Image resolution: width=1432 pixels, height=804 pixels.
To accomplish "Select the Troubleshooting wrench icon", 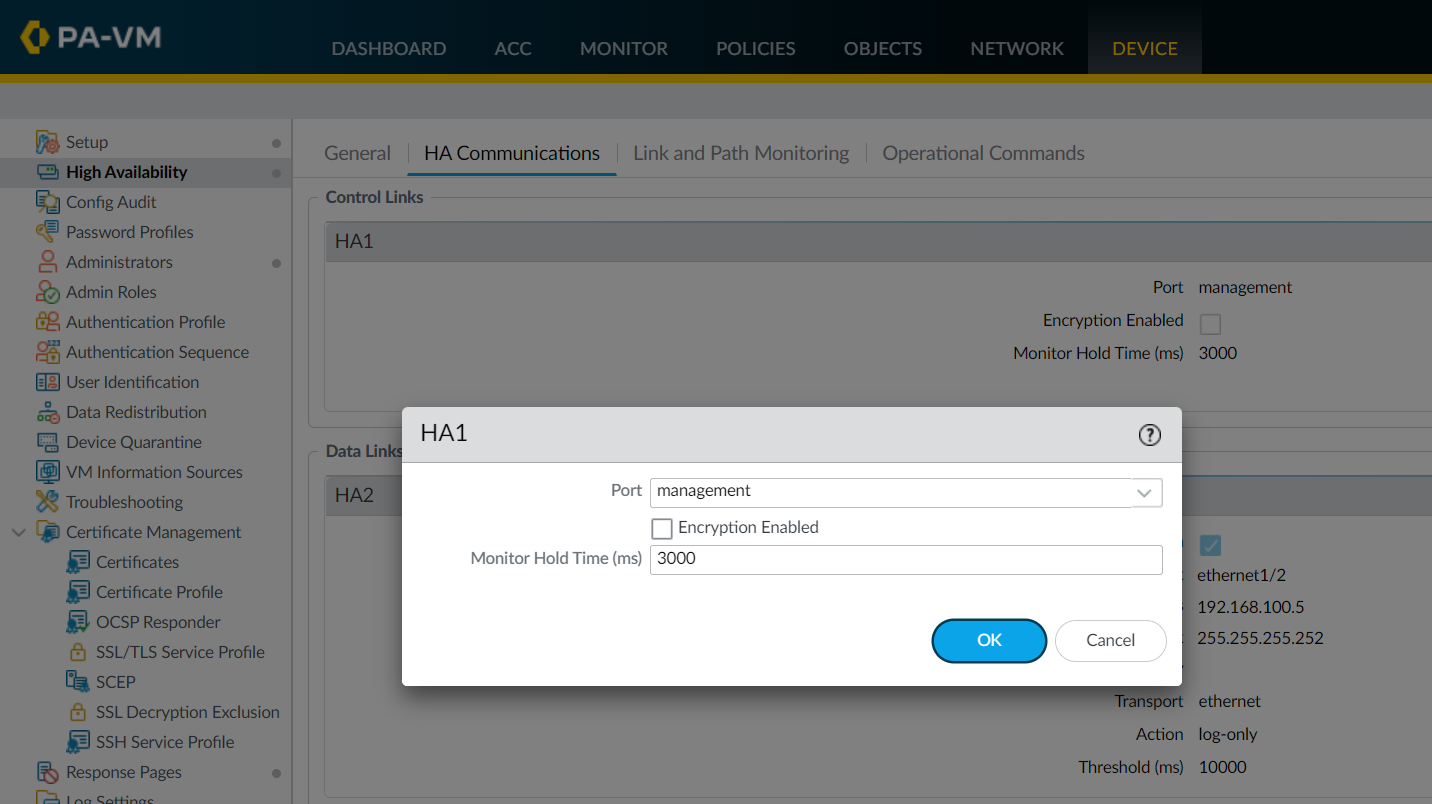I will coord(48,502).
